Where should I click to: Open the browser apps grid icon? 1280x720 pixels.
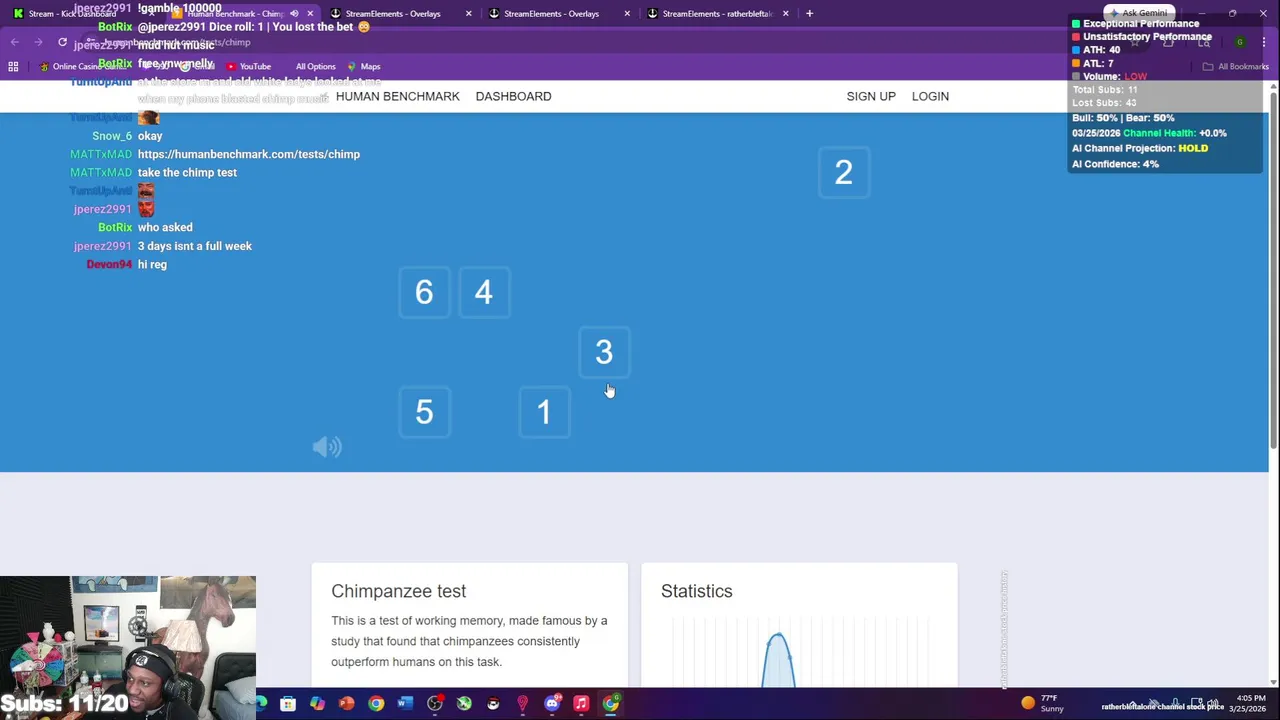[13, 66]
